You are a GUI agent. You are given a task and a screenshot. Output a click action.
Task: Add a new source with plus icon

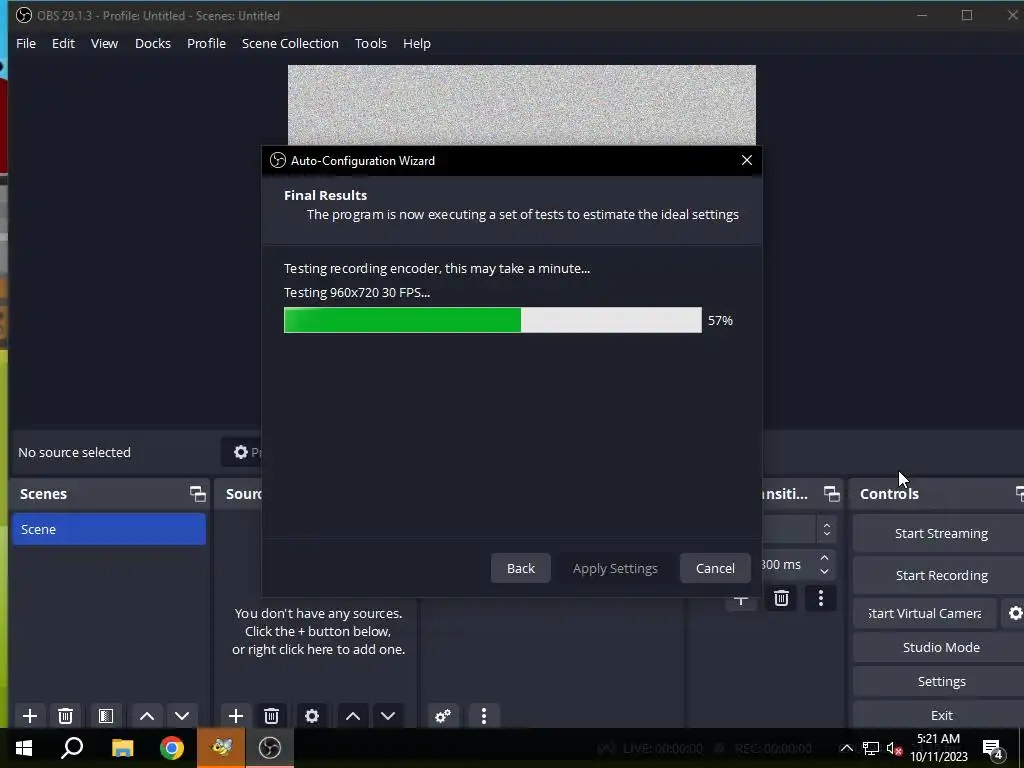click(236, 716)
